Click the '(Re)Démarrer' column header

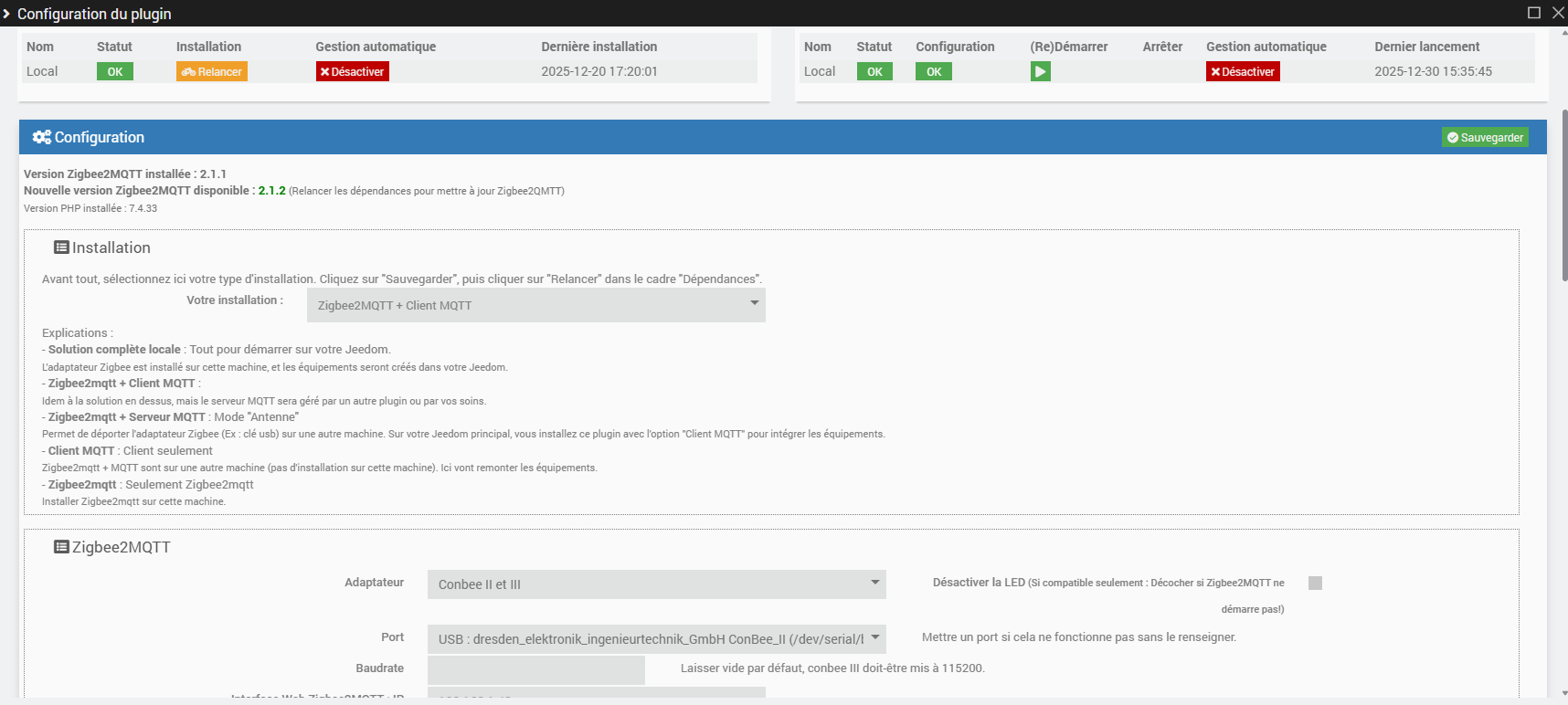pyautogui.click(x=1069, y=47)
